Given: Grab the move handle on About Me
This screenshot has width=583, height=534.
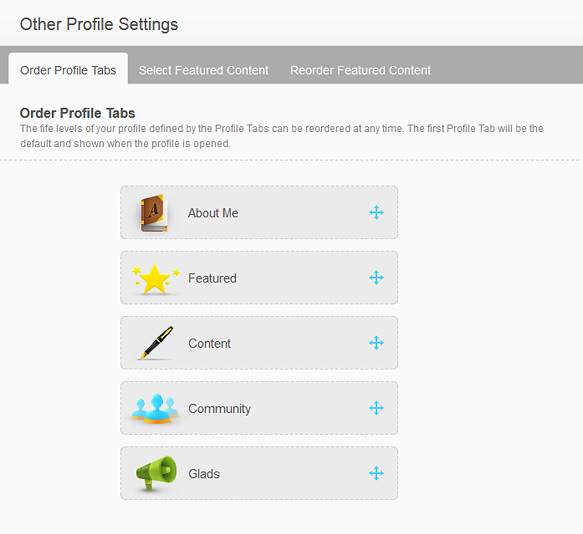Looking at the screenshot, I should (376, 212).
